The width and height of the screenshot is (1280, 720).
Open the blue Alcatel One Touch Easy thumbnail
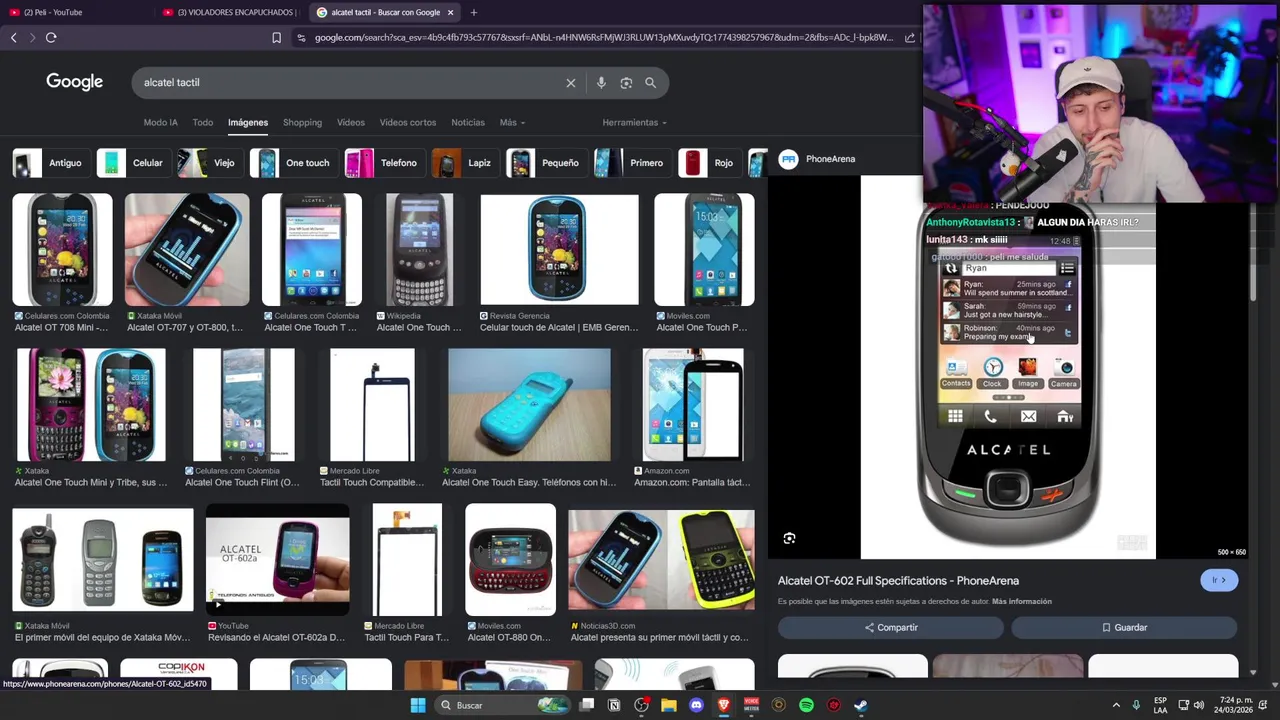[529, 405]
